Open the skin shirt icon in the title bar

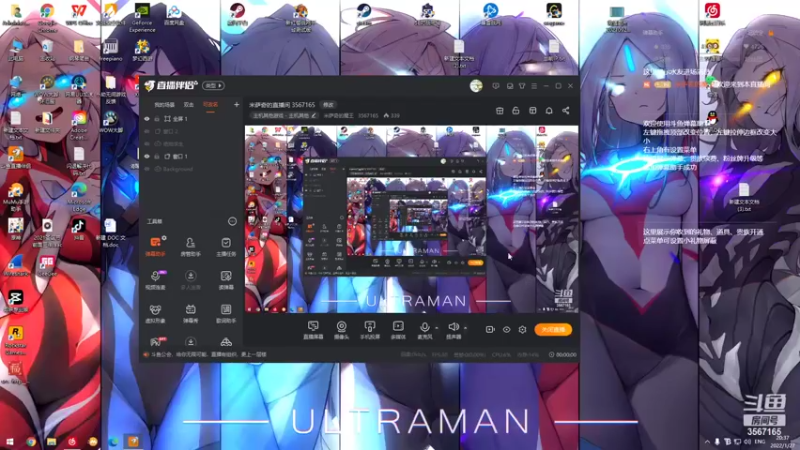pyautogui.click(x=522, y=86)
